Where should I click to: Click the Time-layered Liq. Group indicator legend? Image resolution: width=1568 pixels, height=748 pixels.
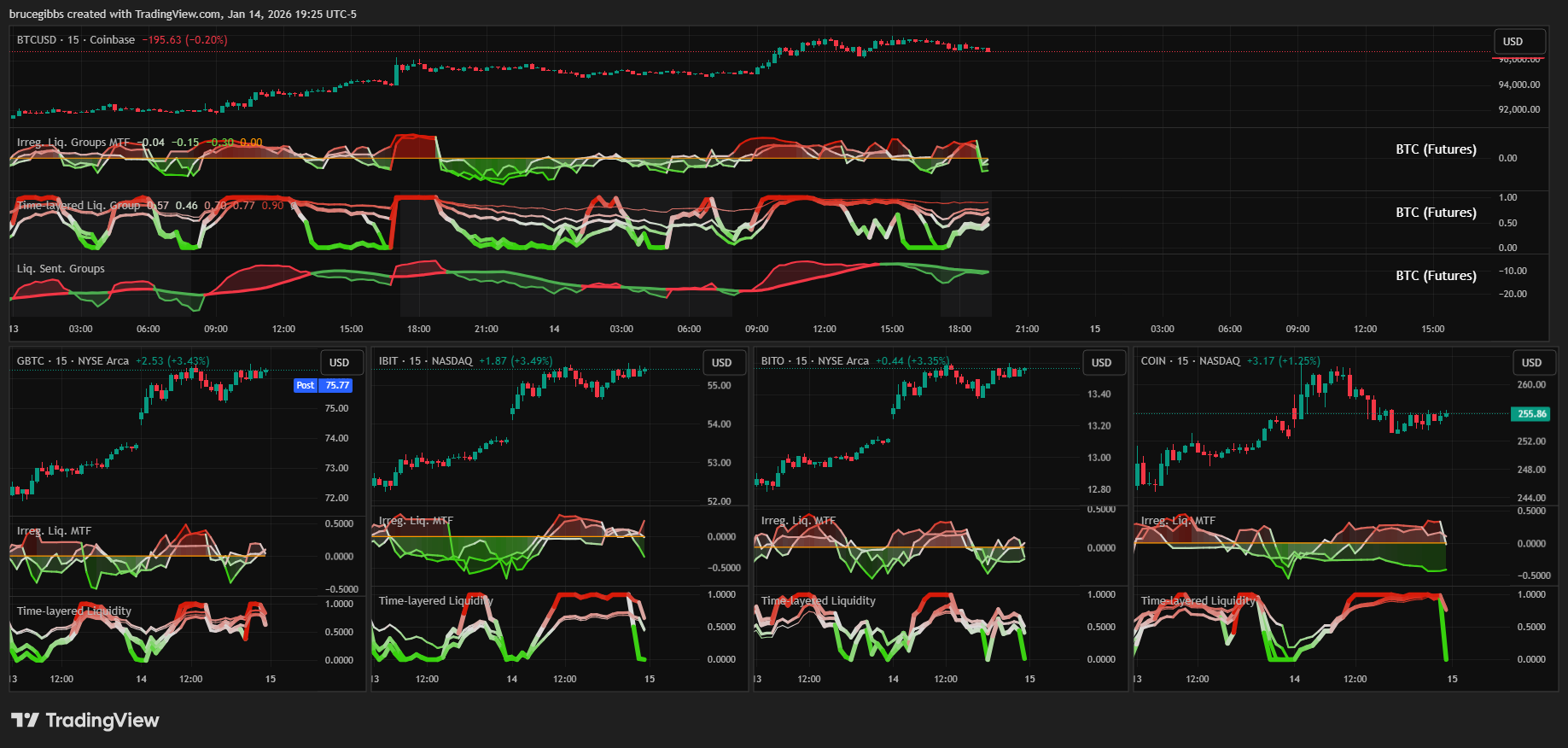79,206
